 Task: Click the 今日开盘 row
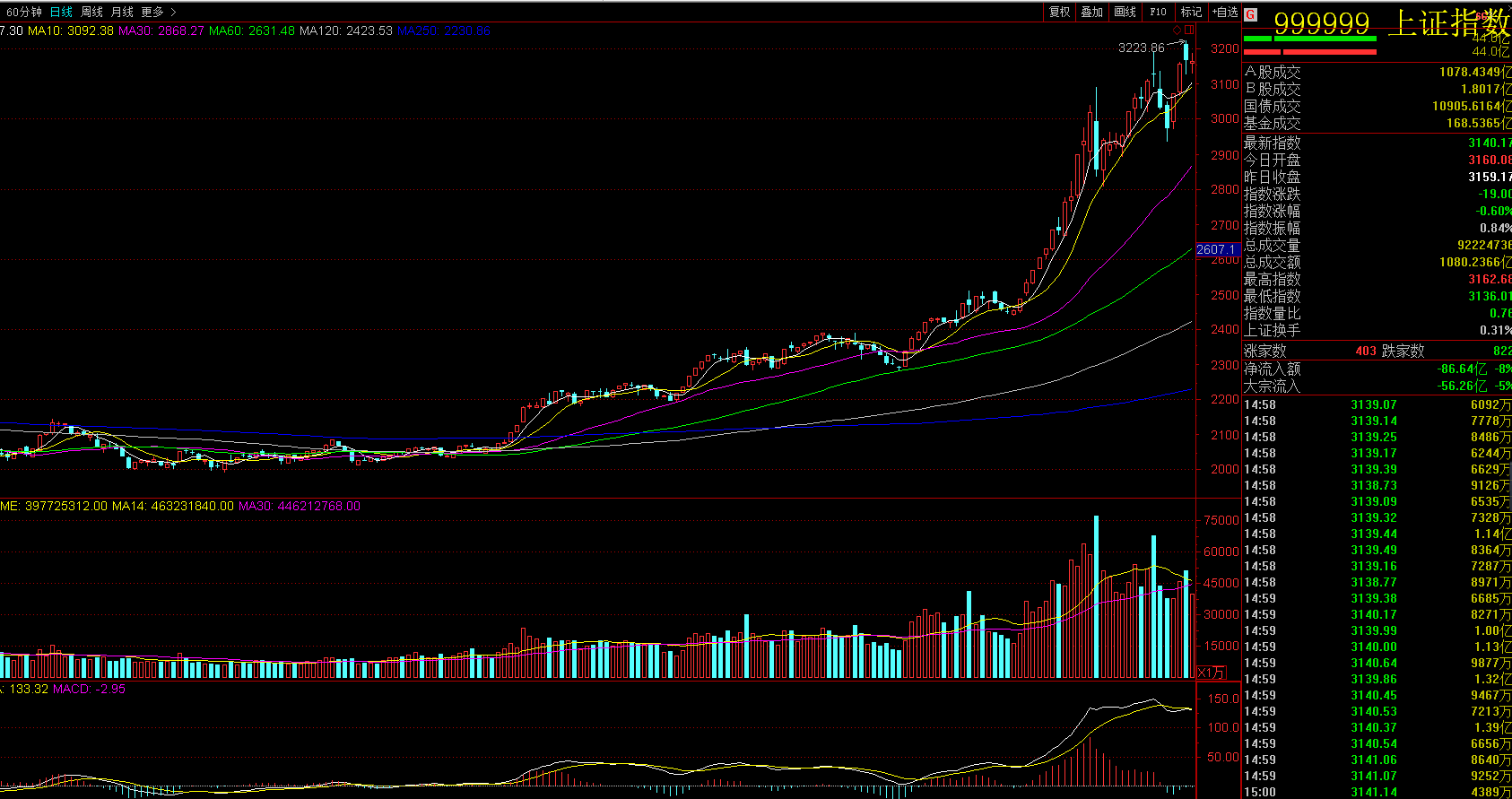tap(1377, 160)
